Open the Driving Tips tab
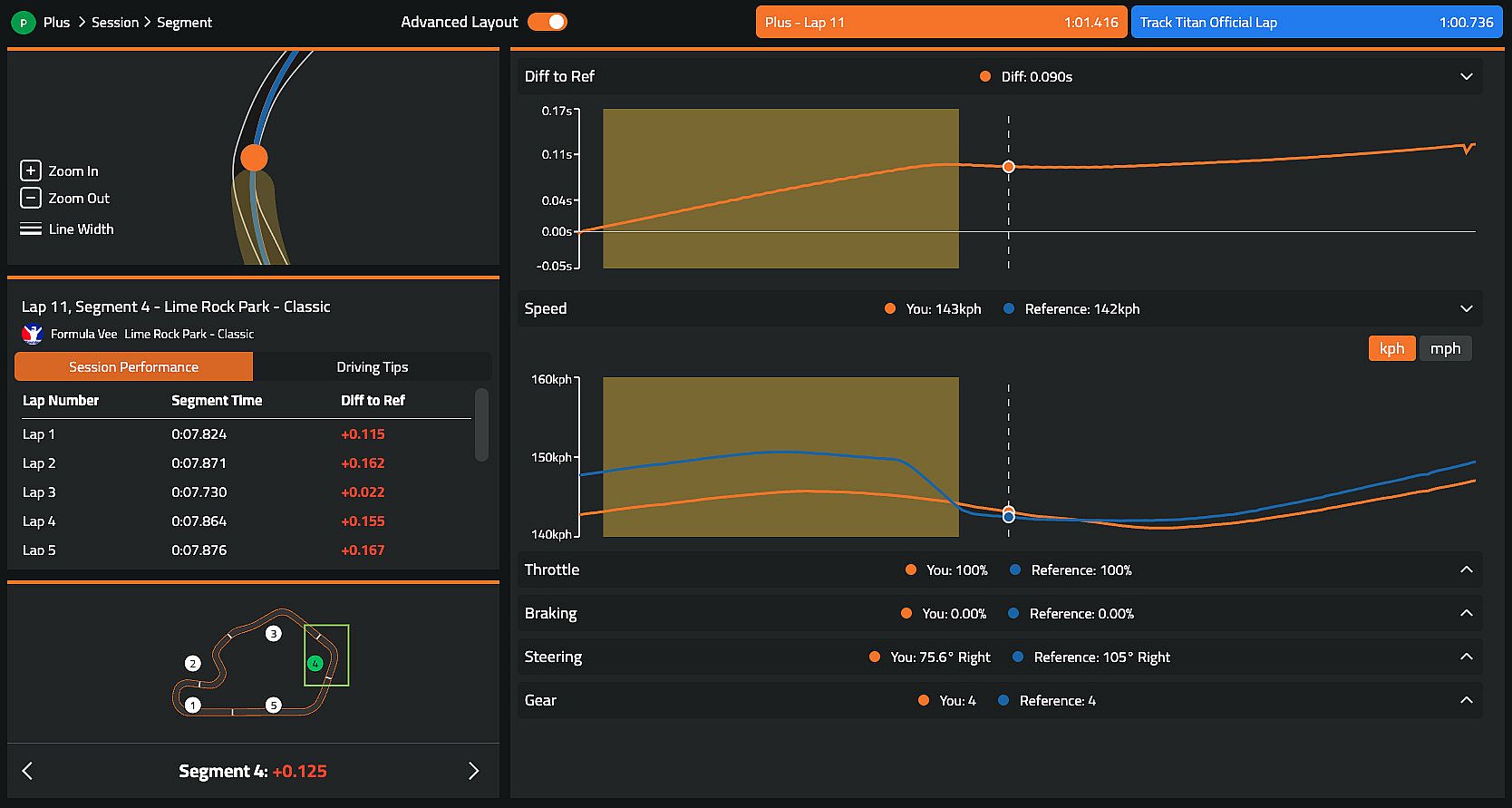This screenshot has height=808, width=1512. [x=373, y=366]
